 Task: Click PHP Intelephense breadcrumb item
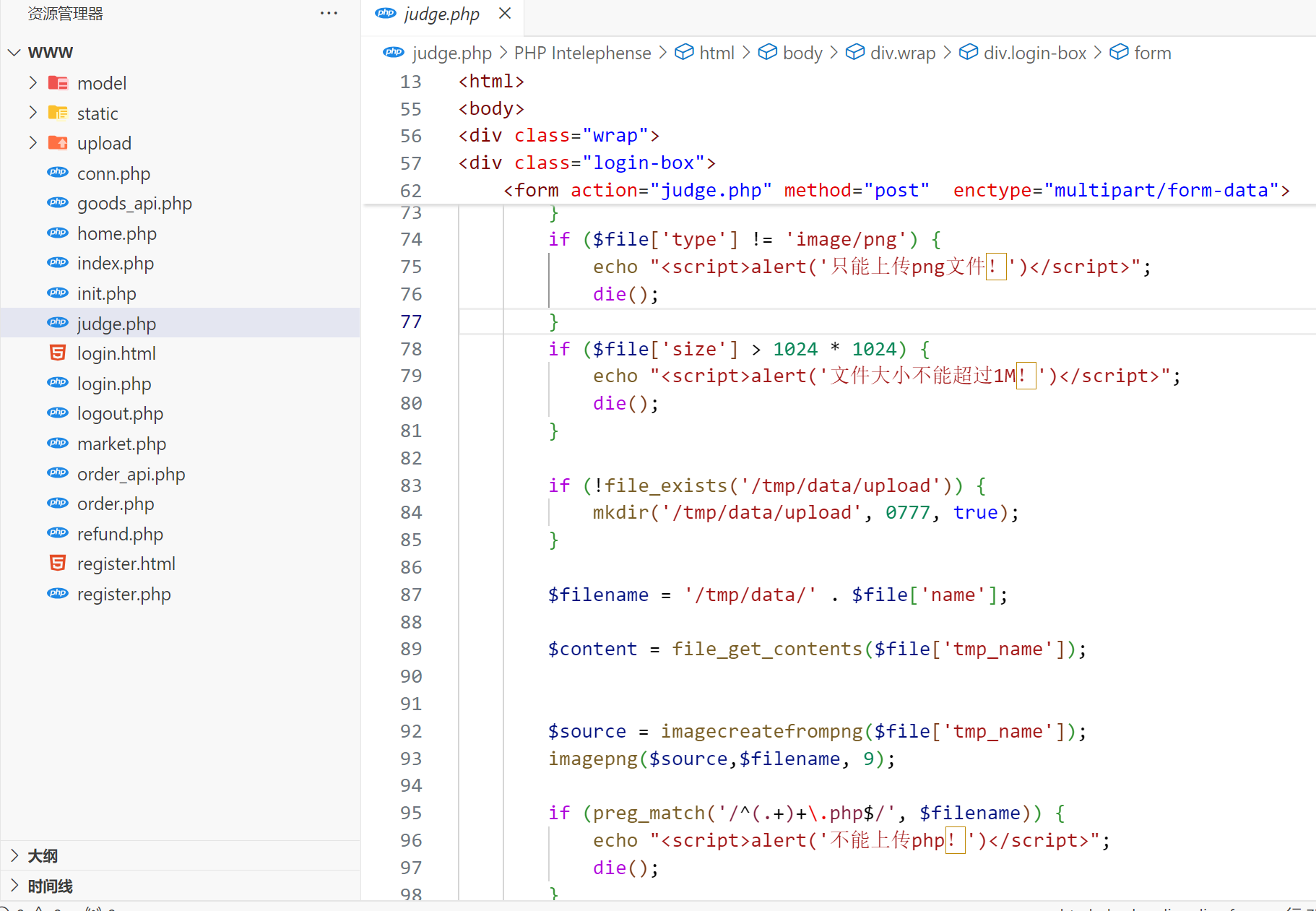point(582,53)
